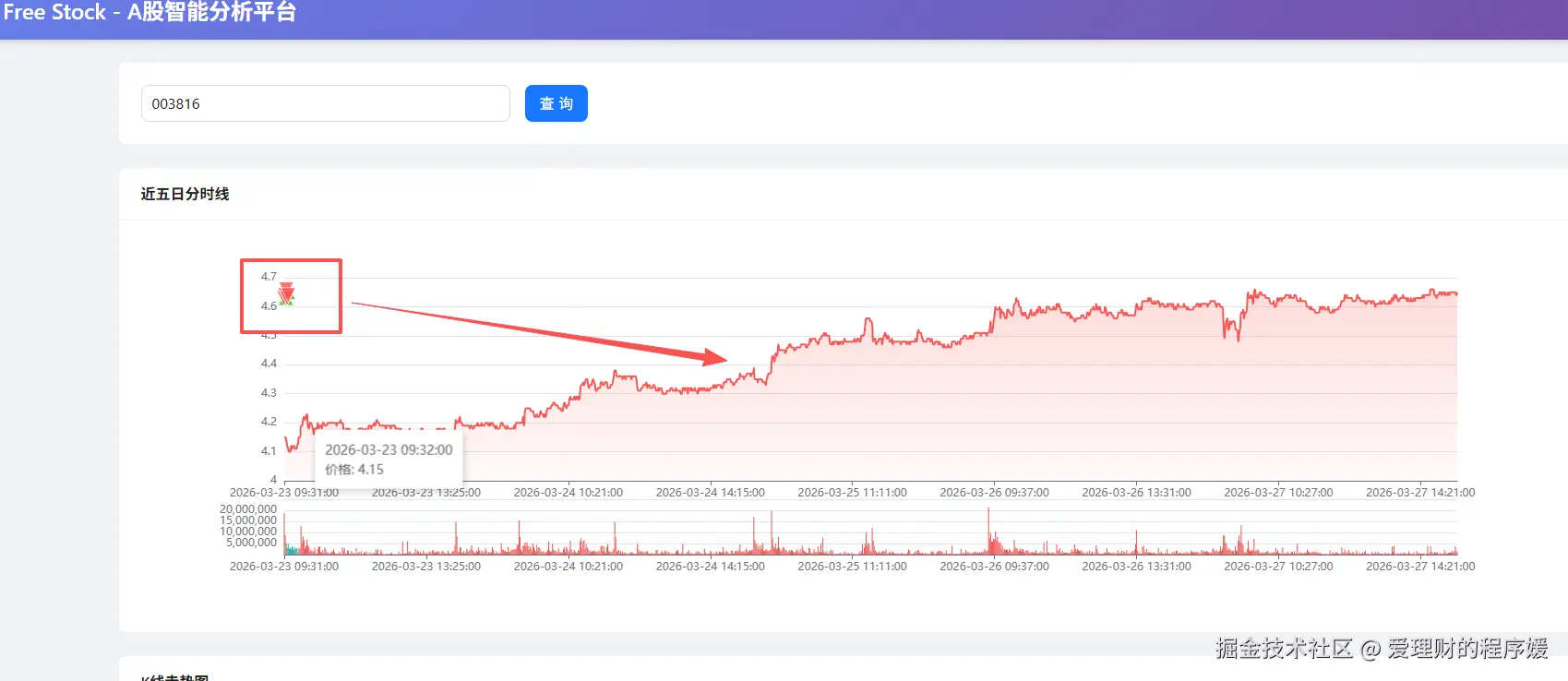
Task: Click the 近五日分时线 section heading
Action: 185,194
